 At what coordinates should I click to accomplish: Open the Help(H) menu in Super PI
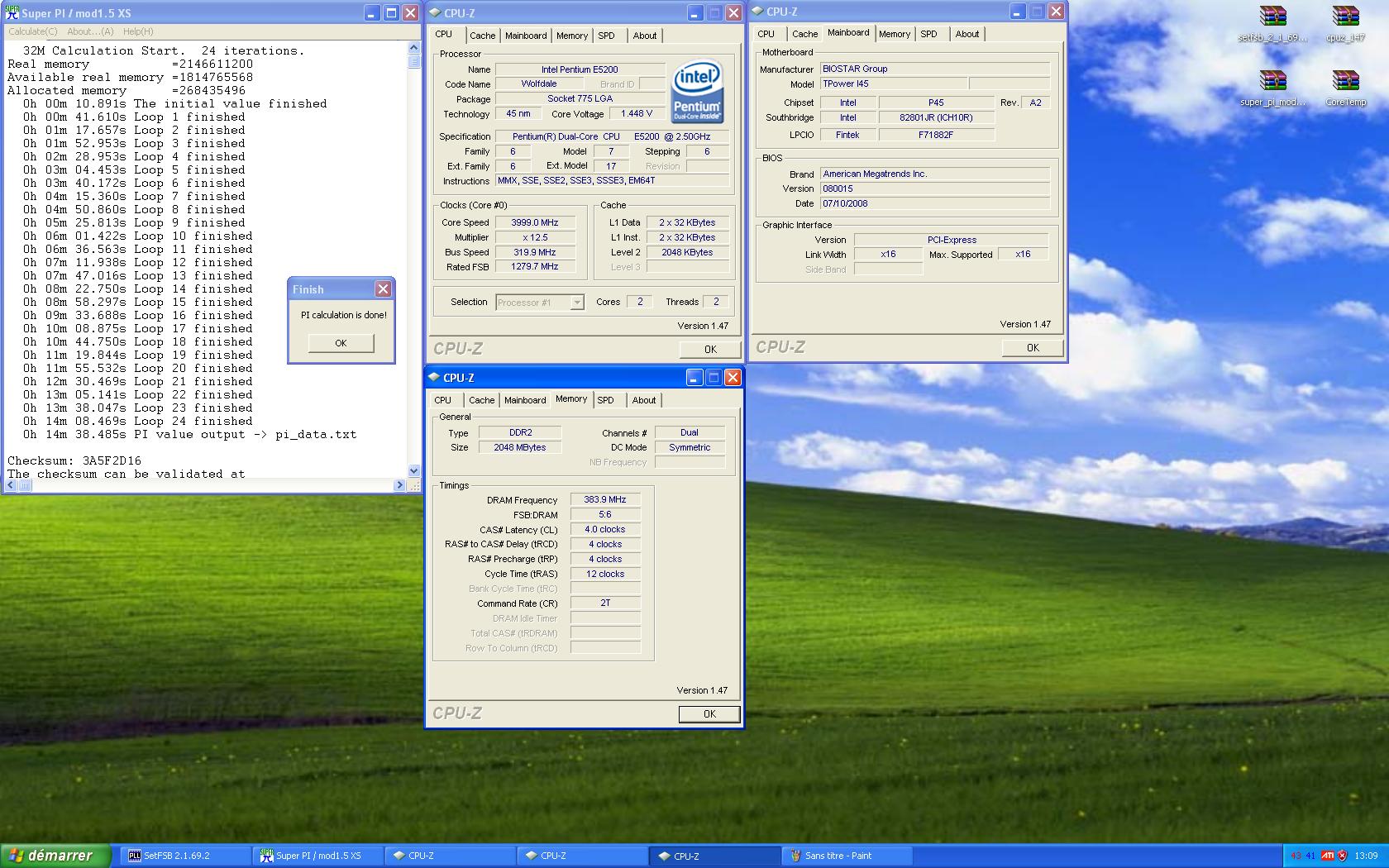click(138, 31)
